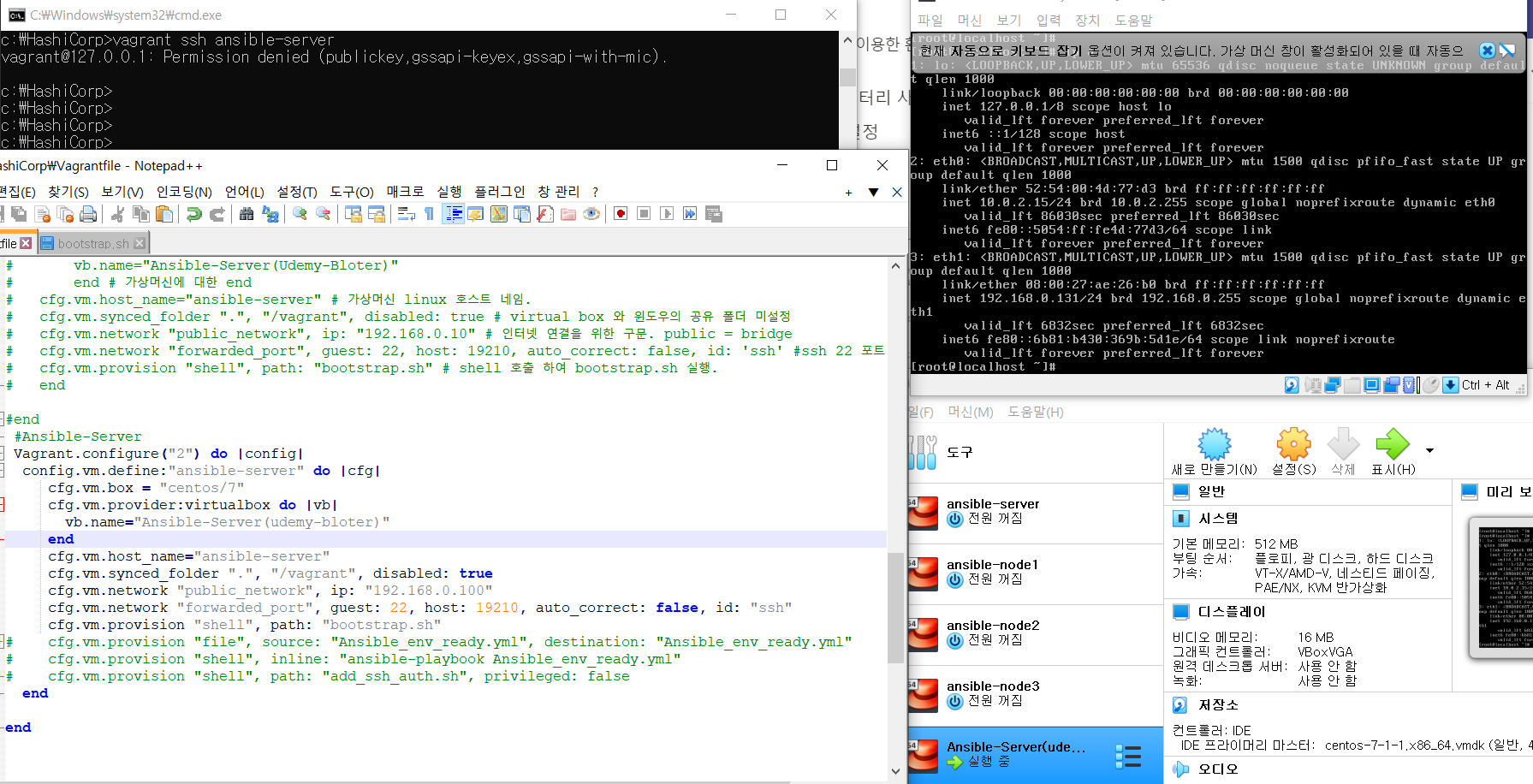This screenshot has height=784, width=1533.
Task: Open the list menu icon on Ansible-Server(ude... VM
Action: [1128, 756]
